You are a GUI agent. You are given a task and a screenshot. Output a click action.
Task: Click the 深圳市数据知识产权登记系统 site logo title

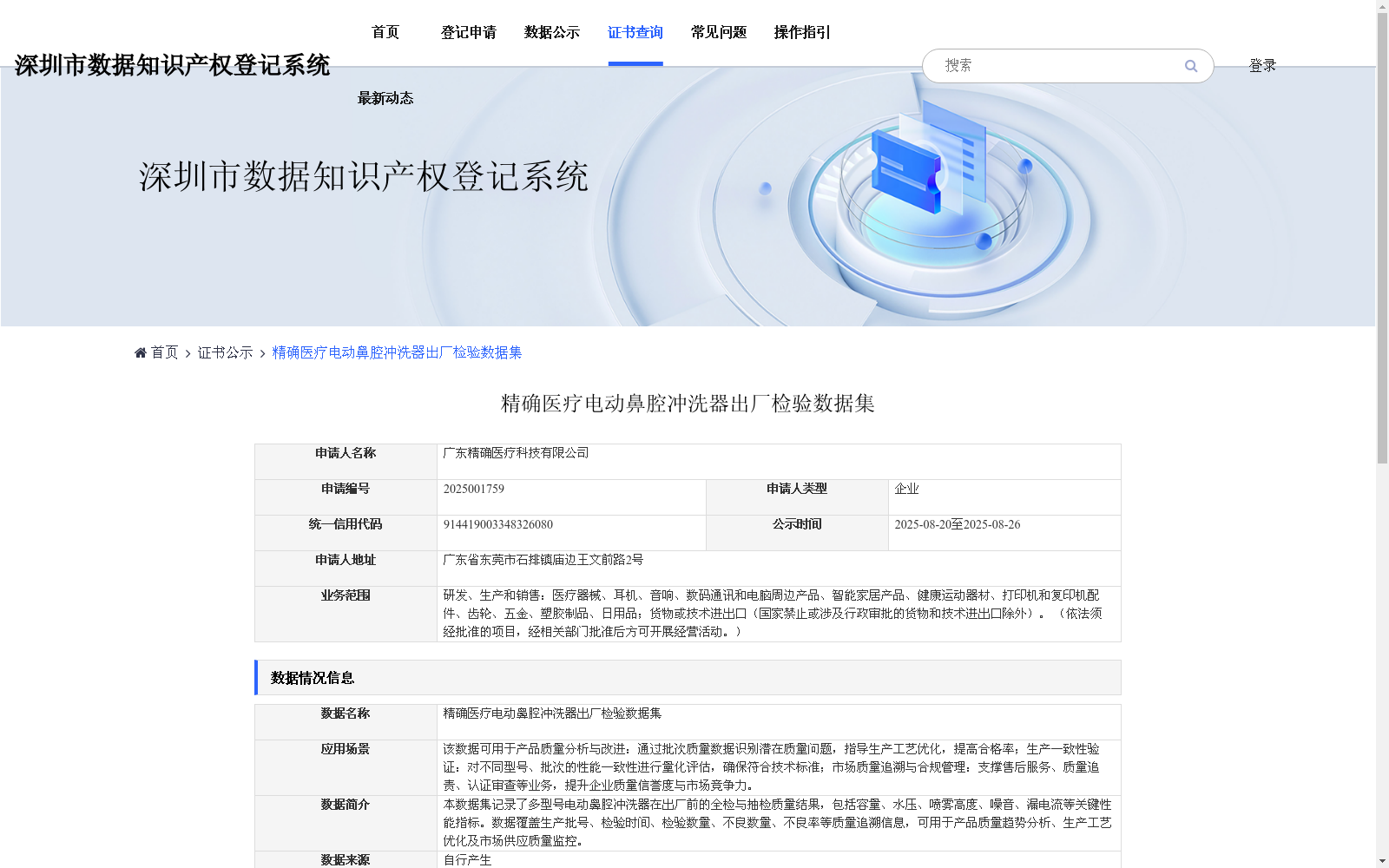click(x=172, y=65)
